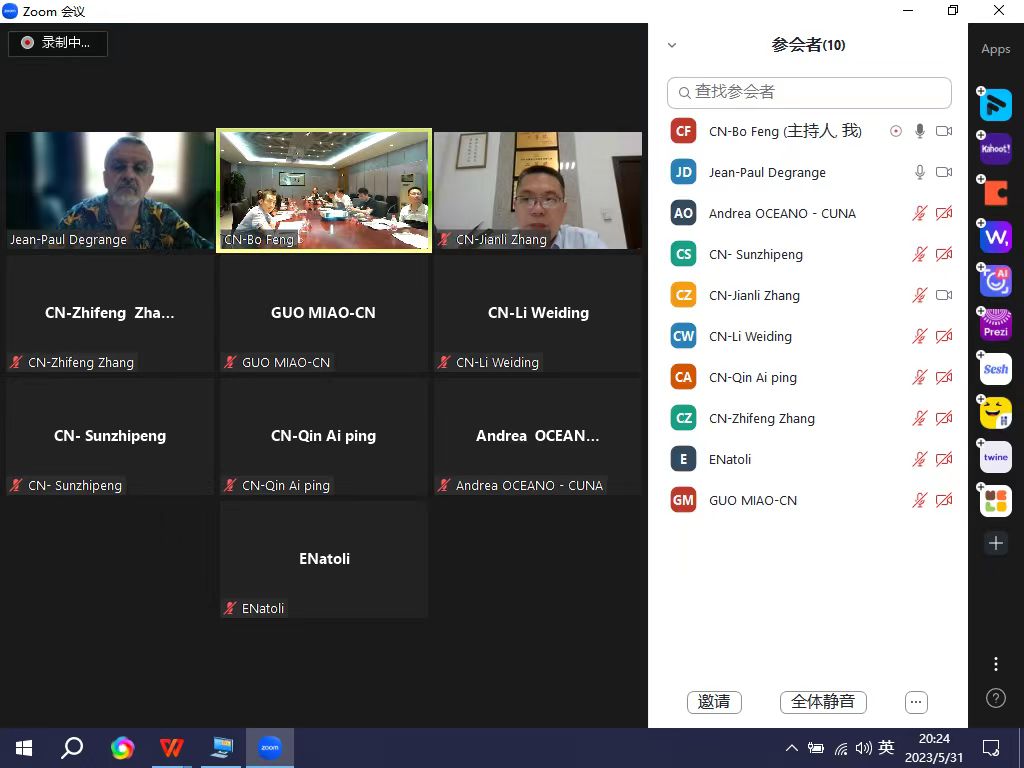Enable GUO MIAO-CN's video
Viewport: 1024px width, 768px height.
tap(943, 500)
